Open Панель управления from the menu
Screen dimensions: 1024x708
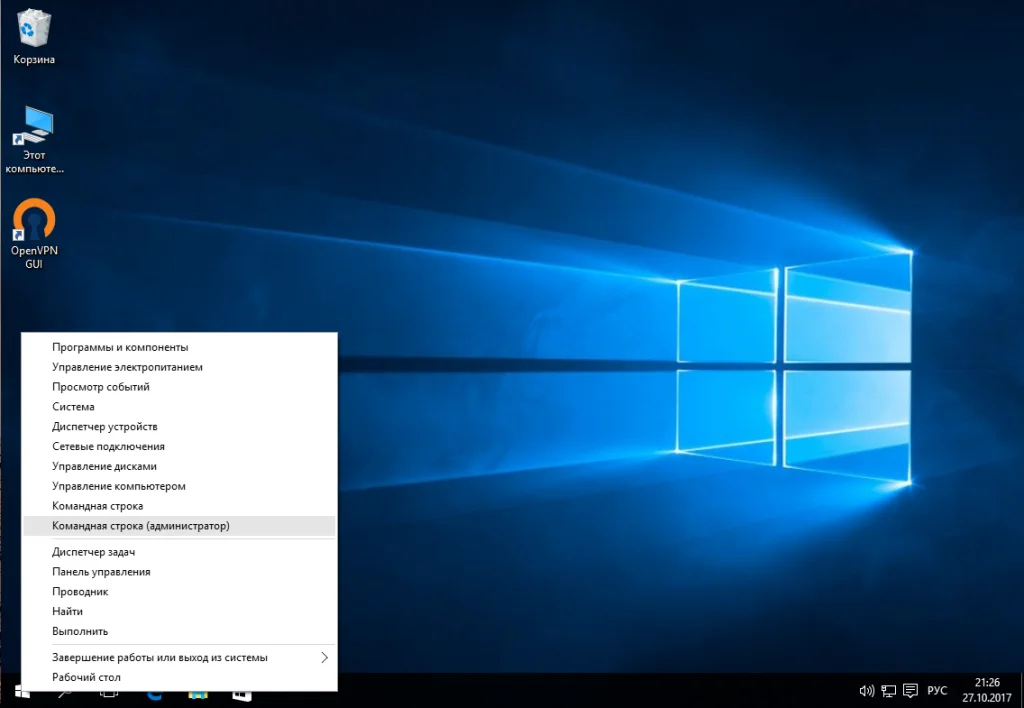coord(101,572)
